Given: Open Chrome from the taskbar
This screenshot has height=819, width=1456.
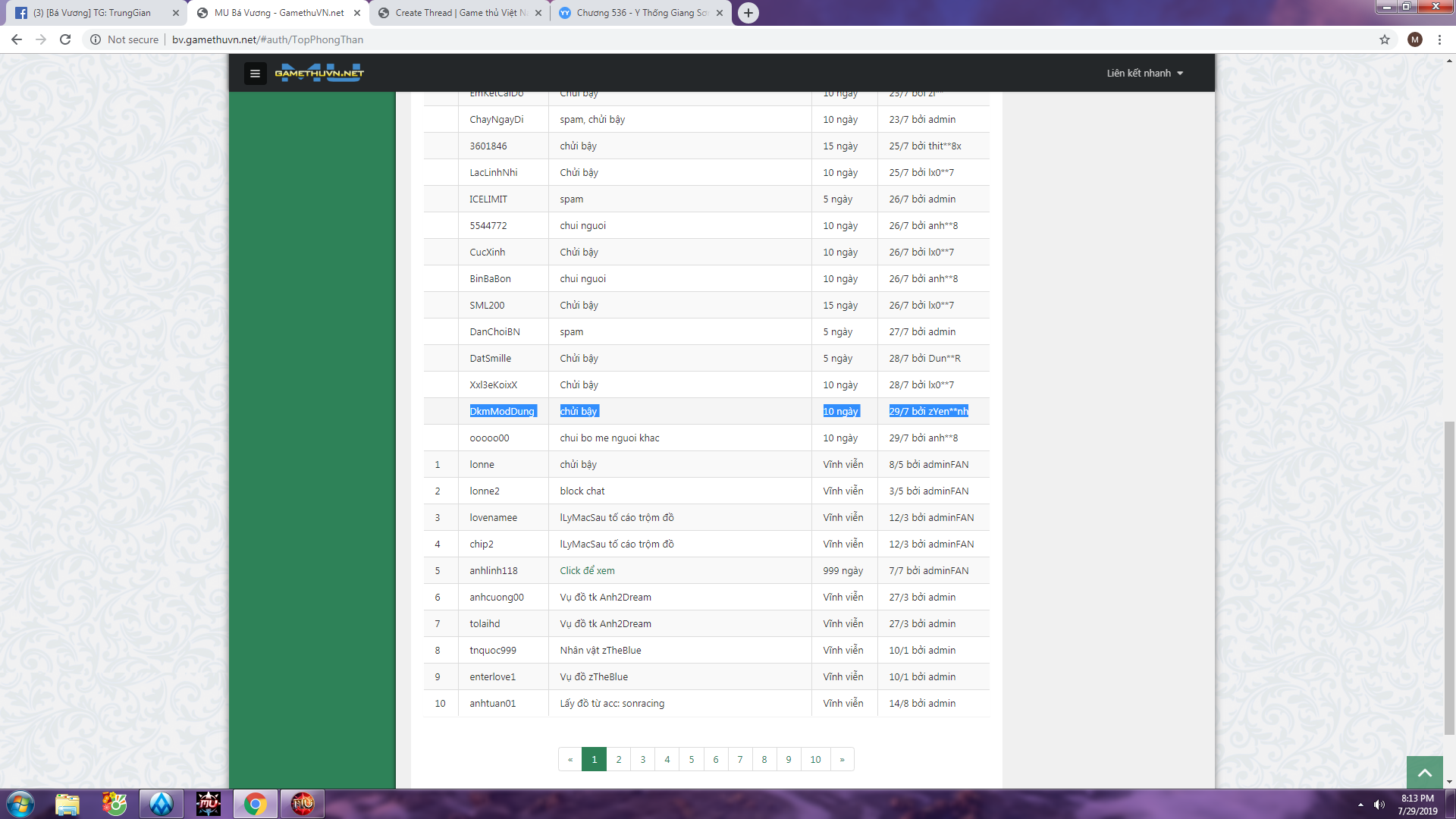Looking at the screenshot, I should (256, 804).
